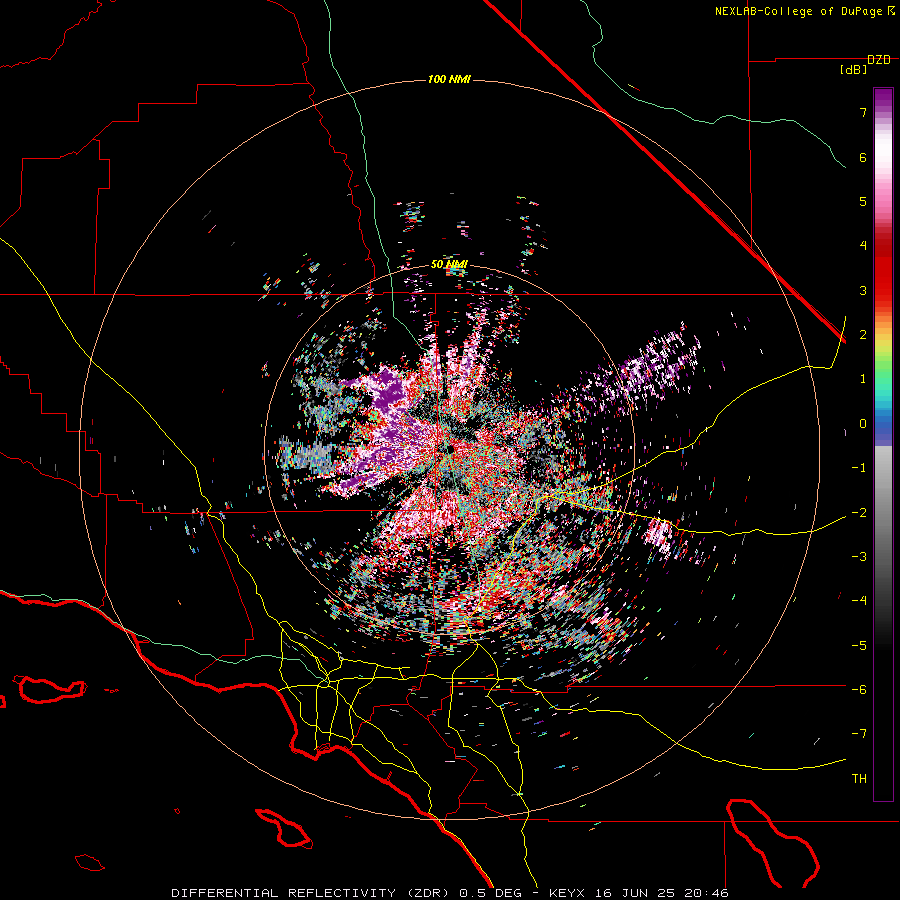
Task: Click the TH label at scale bottom
Action: 859,779
